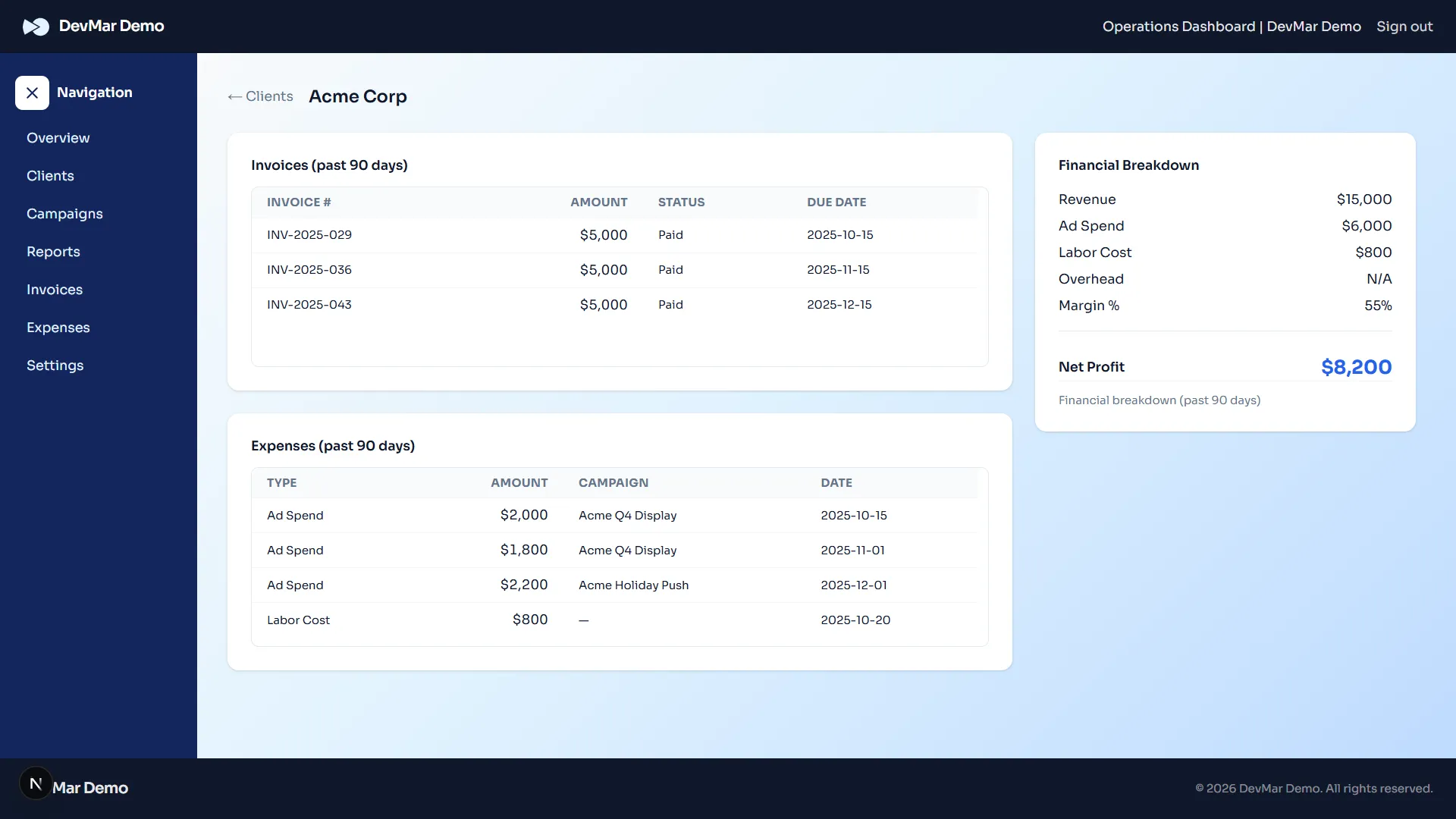Navigate to the Campaigns page
Screen dimensions: 1456x819
pyautogui.click(x=64, y=214)
